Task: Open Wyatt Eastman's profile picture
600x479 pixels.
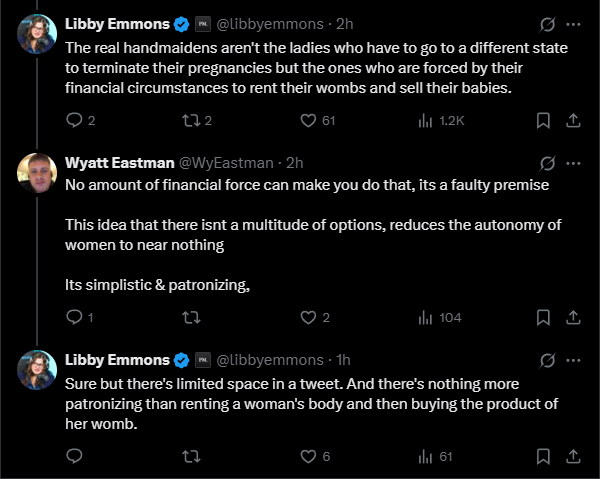Action: coord(37,173)
